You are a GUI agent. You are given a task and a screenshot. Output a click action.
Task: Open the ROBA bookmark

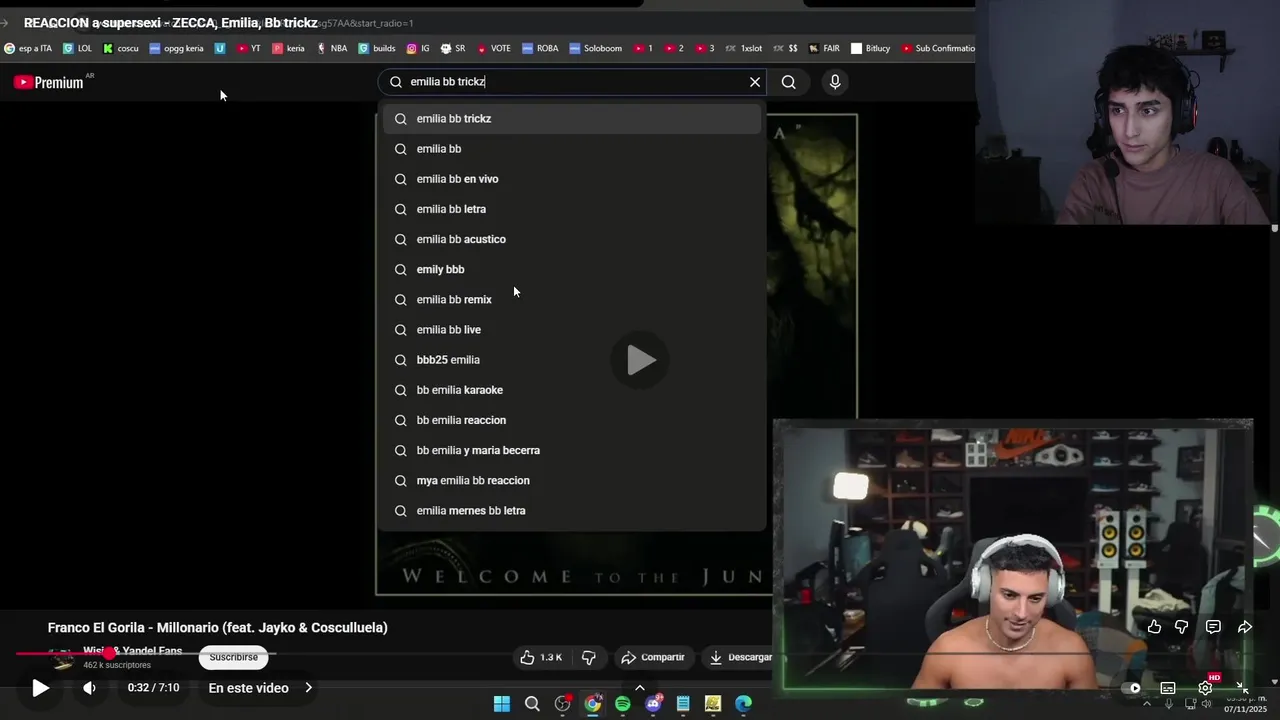tap(540, 48)
